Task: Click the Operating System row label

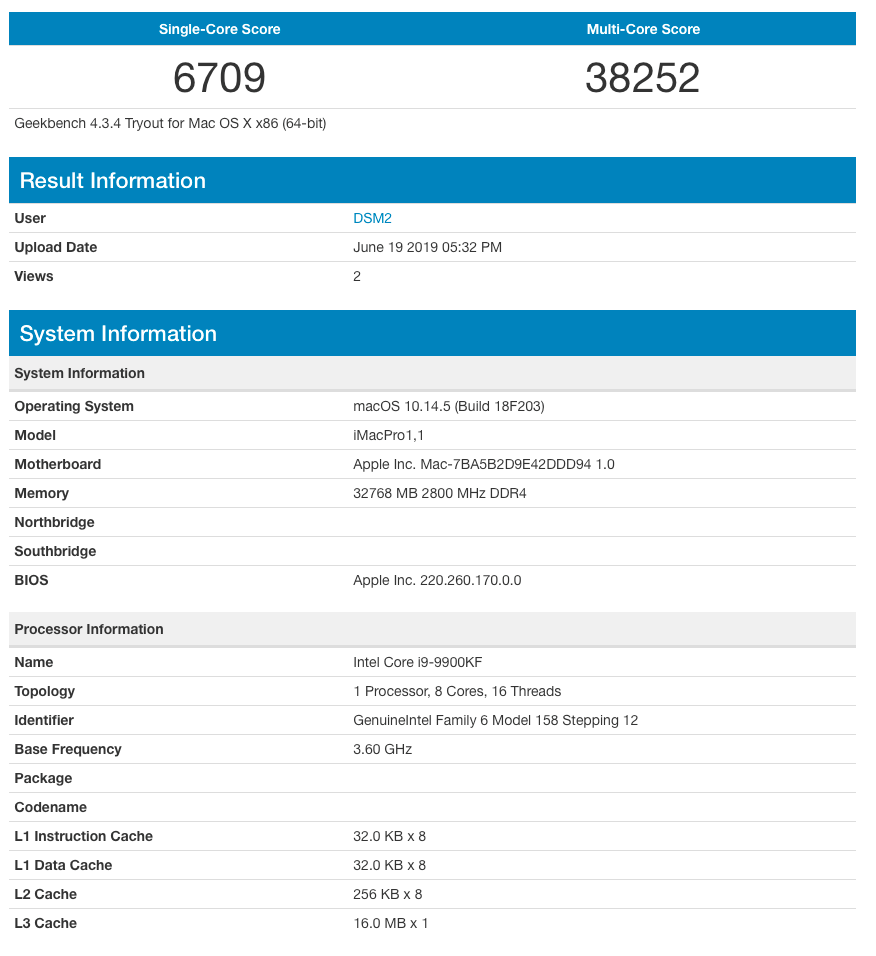Action: coord(74,407)
